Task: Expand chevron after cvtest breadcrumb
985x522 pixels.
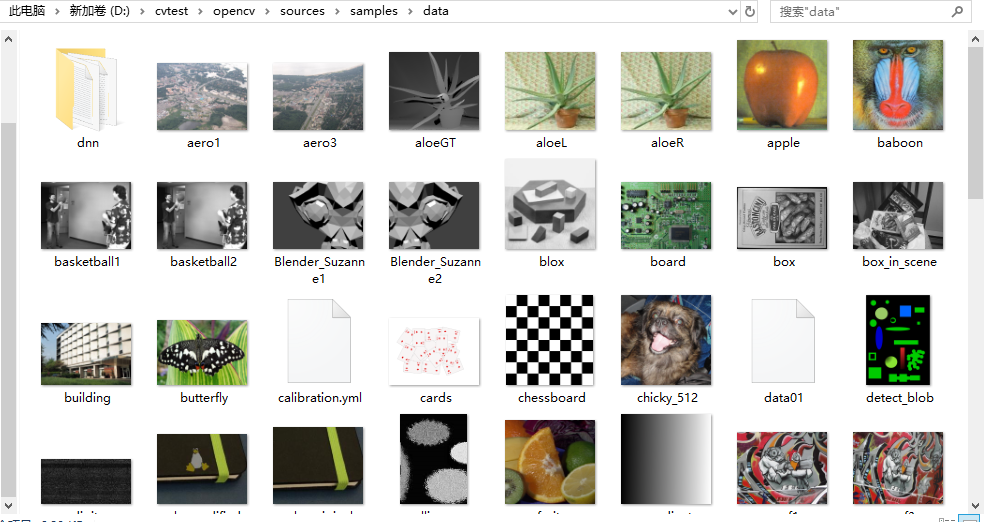Action: 200,11
